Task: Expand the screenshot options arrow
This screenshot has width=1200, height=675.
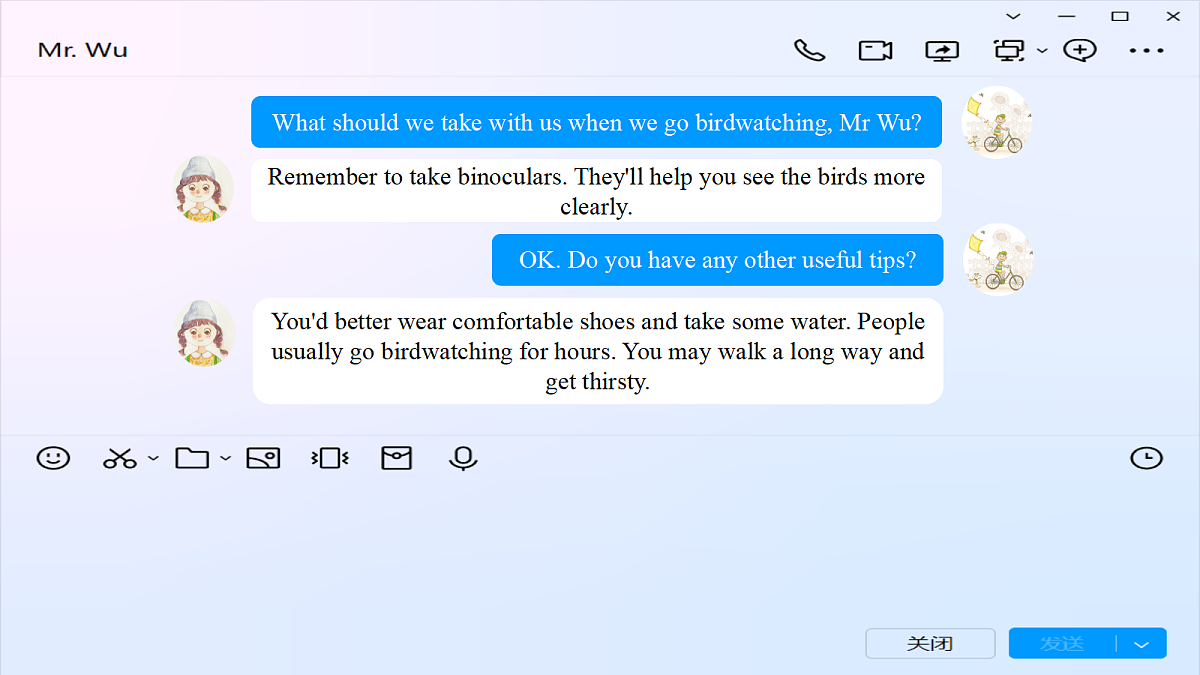Action: [153, 459]
